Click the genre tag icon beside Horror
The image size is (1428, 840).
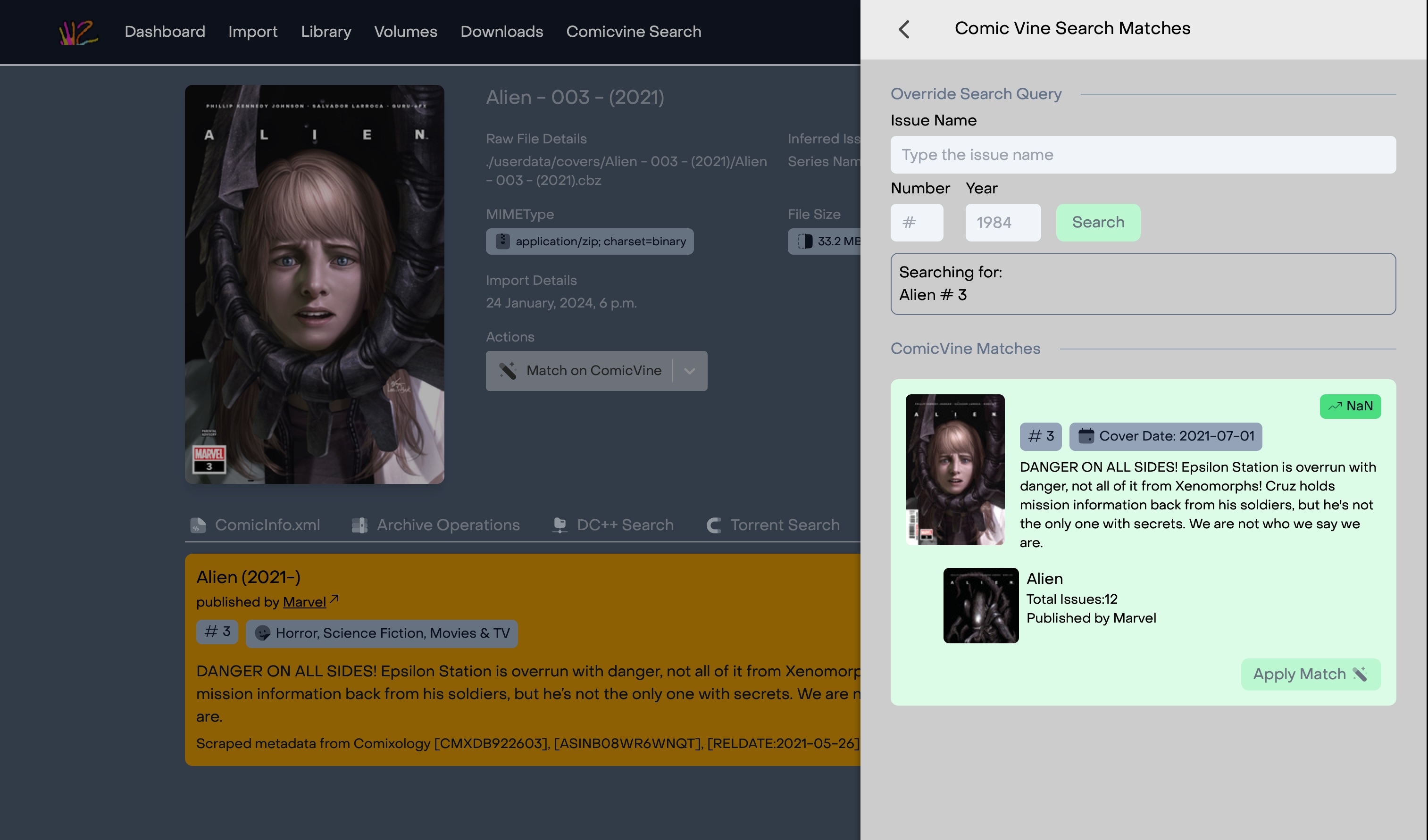coord(262,633)
